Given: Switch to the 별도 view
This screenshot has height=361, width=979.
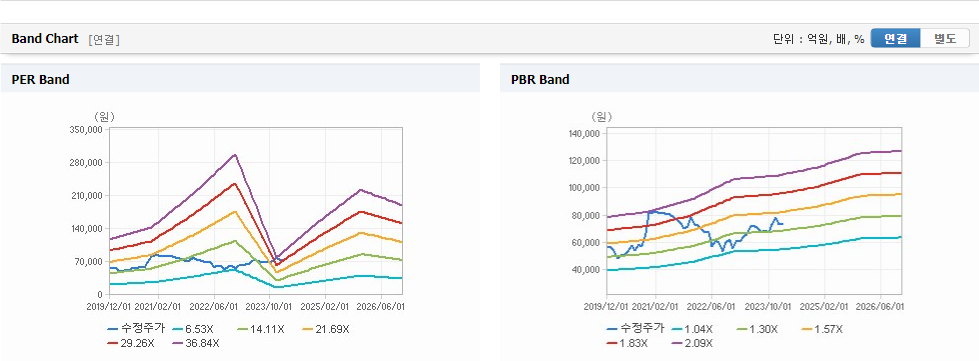Looking at the screenshot, I should 945,39.
